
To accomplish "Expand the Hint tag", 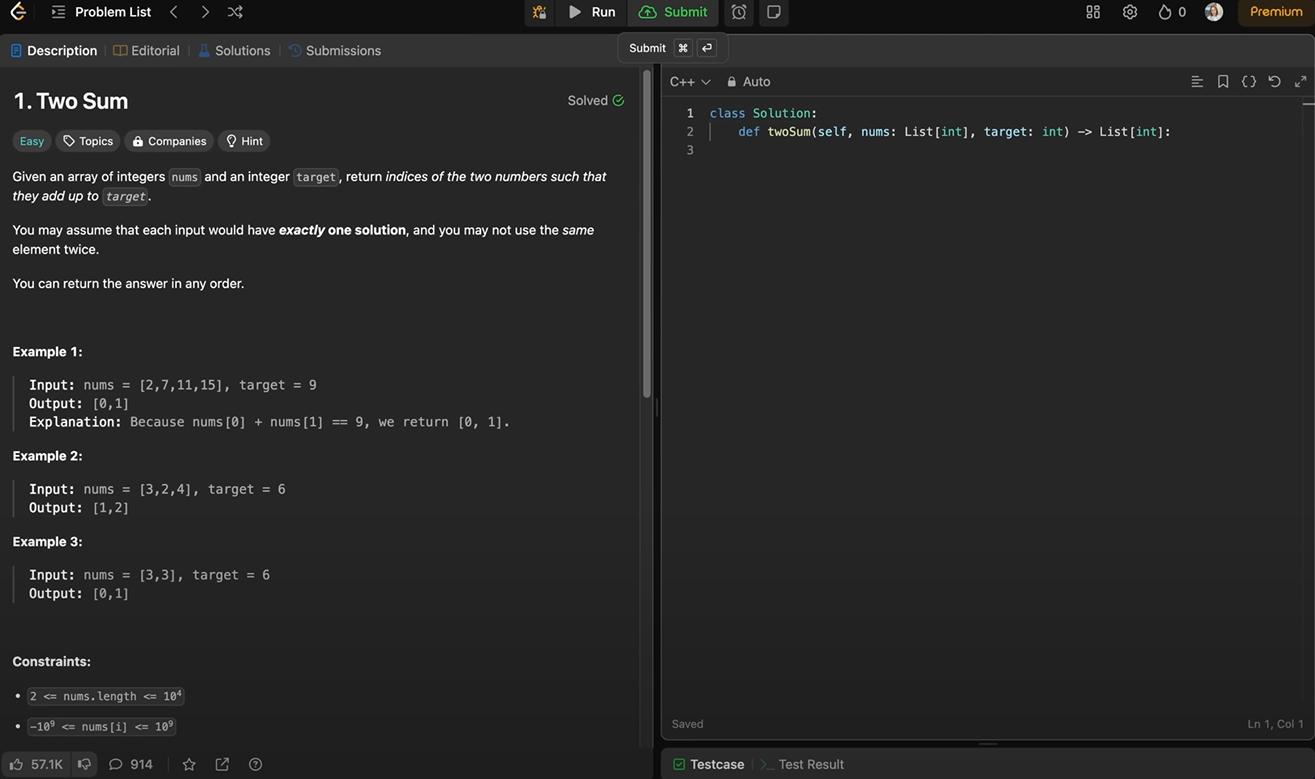I will pyautogui.click(x=244, y=141).
